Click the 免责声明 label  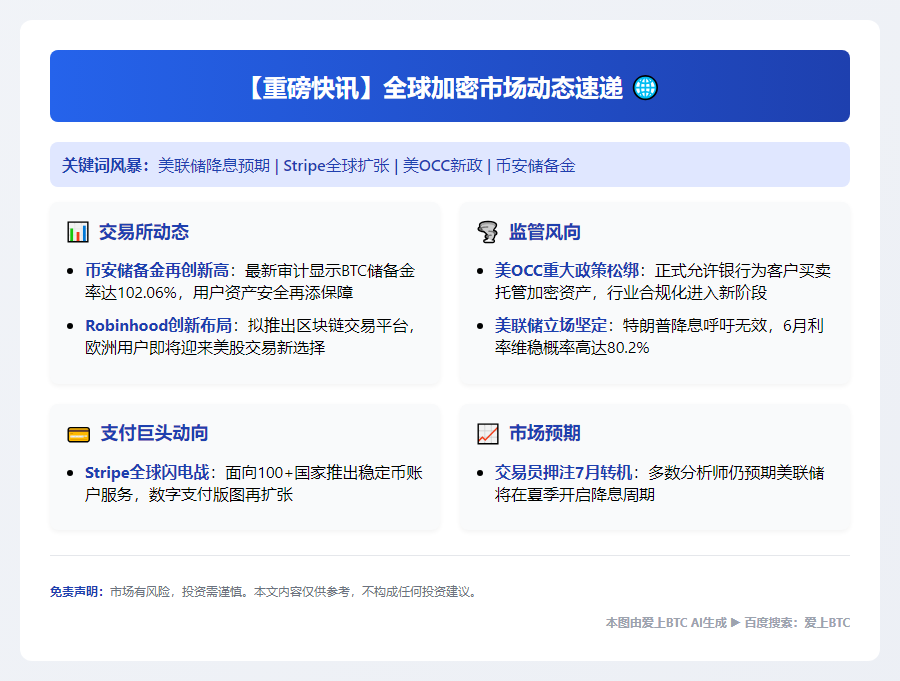tap(75, 591)
